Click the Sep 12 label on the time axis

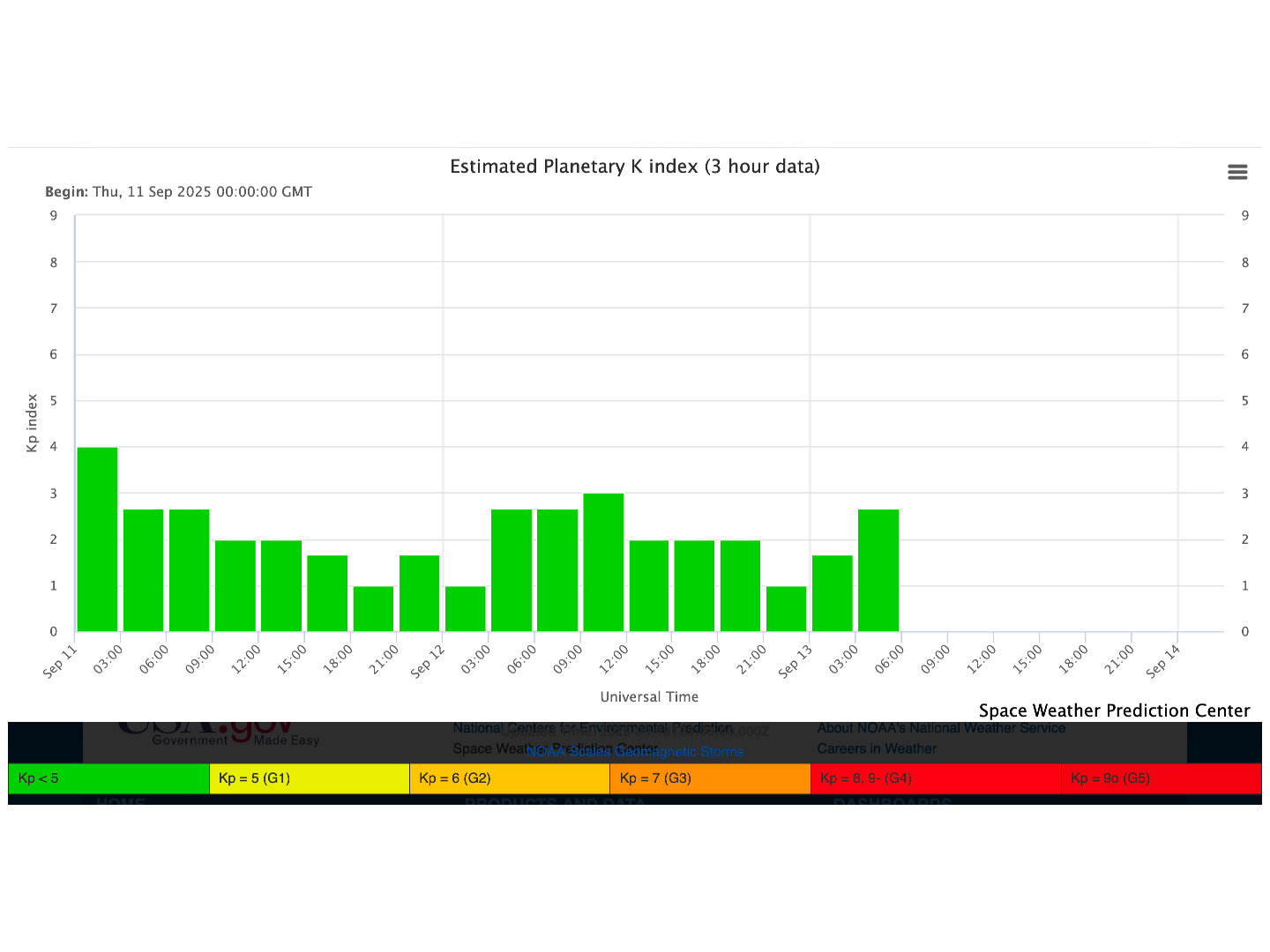tap(428, 661)
